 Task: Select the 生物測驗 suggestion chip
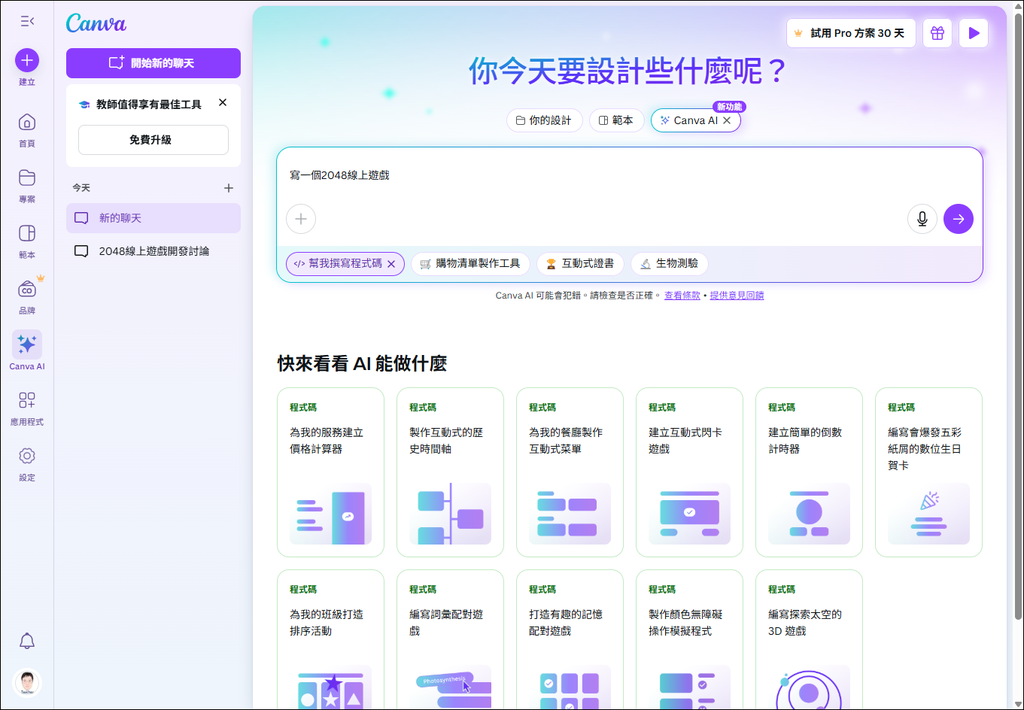point(669,264)
